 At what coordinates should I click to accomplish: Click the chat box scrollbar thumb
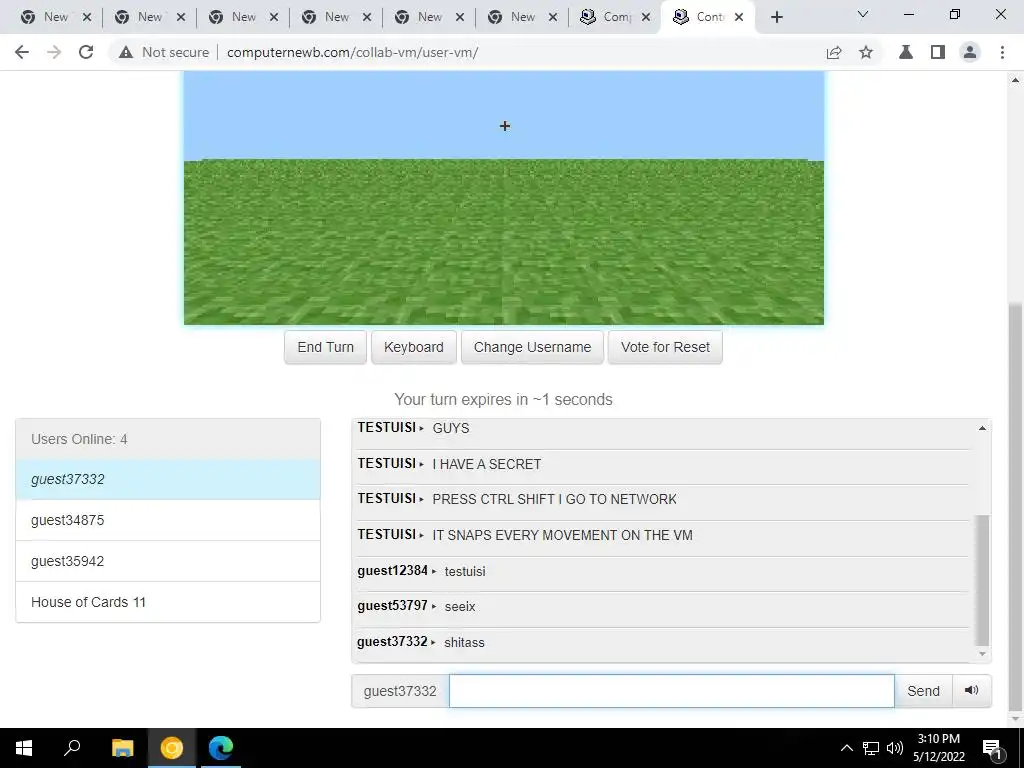click(982, 580)
